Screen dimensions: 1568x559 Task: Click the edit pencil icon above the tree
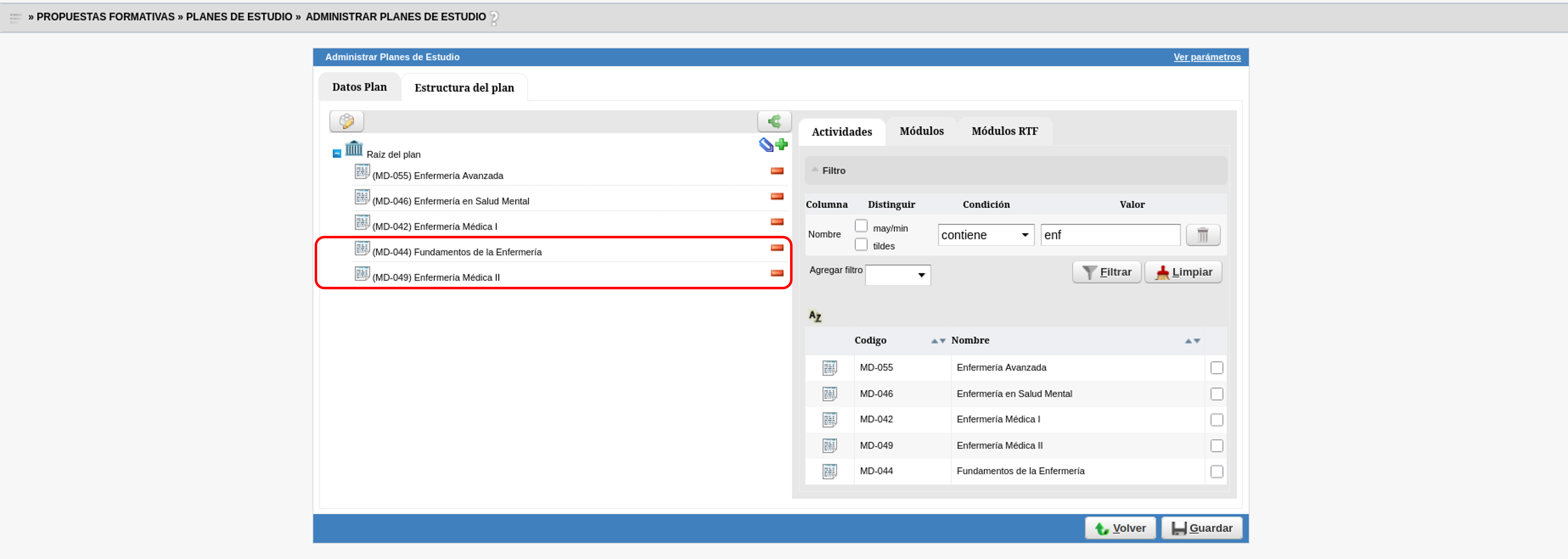[346, 121]
